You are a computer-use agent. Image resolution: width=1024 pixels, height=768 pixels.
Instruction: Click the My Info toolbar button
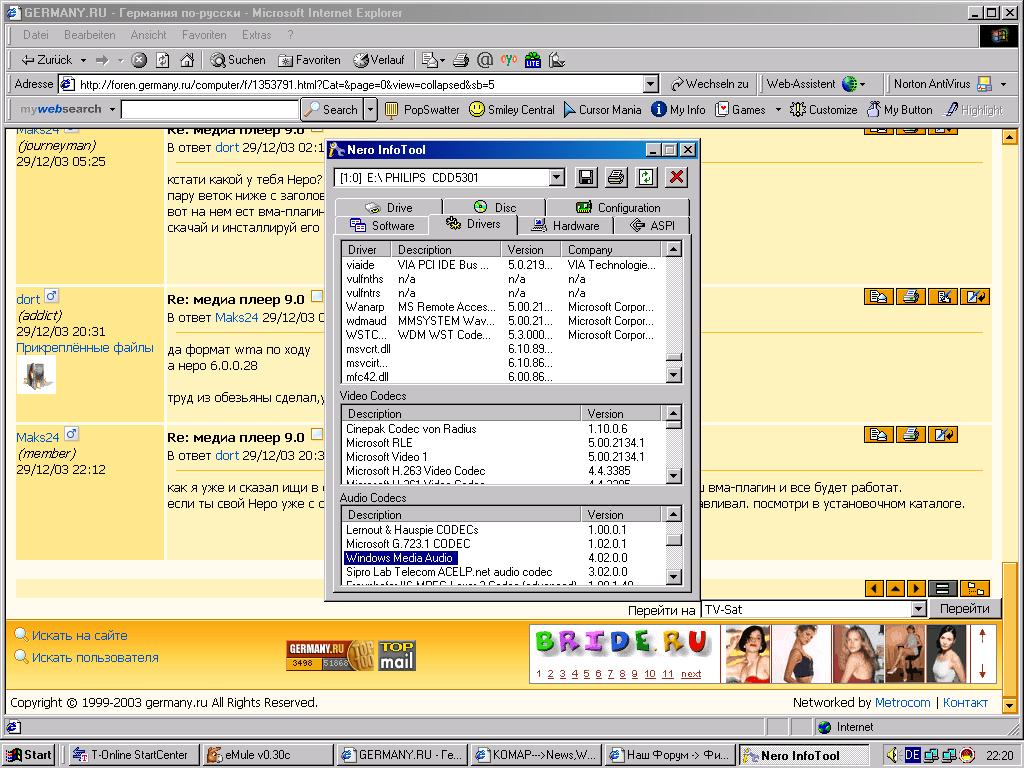point(679,110)
